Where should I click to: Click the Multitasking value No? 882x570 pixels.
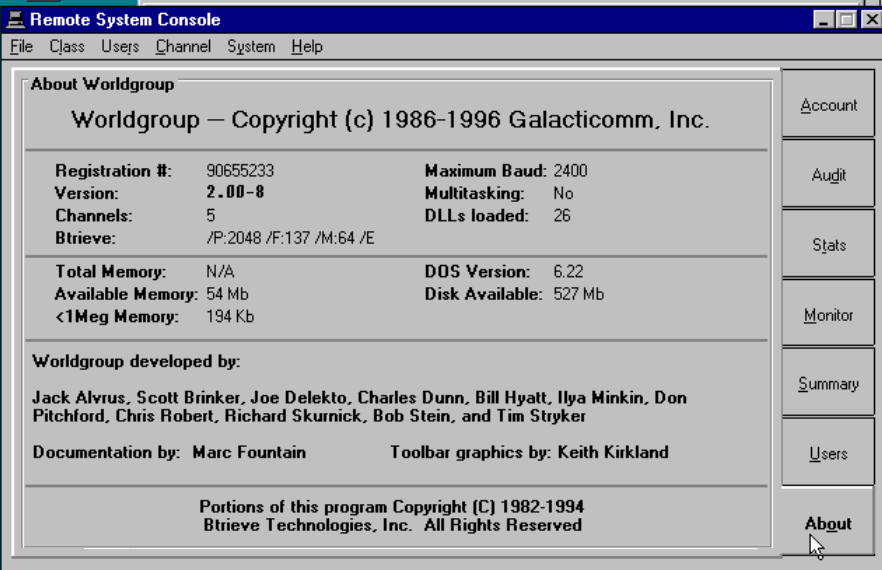pyautogui.click(x=563, y=193)
